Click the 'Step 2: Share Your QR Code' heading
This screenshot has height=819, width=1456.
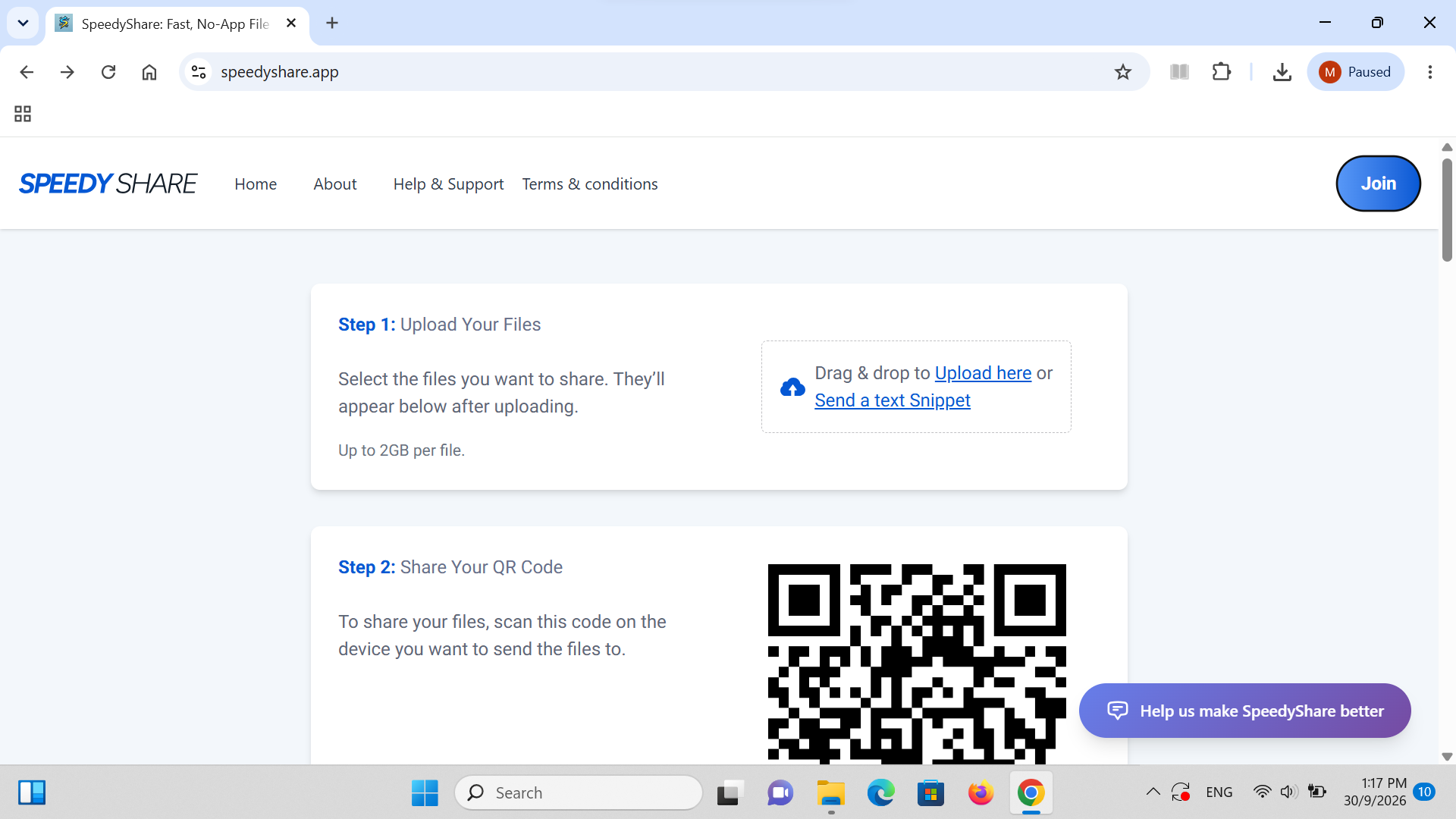(450, 567)
